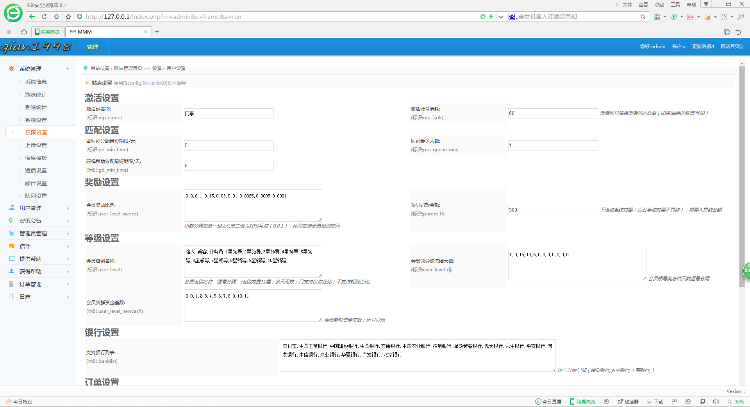Click the left textarea under 奖励设置

tap(253, 206)
